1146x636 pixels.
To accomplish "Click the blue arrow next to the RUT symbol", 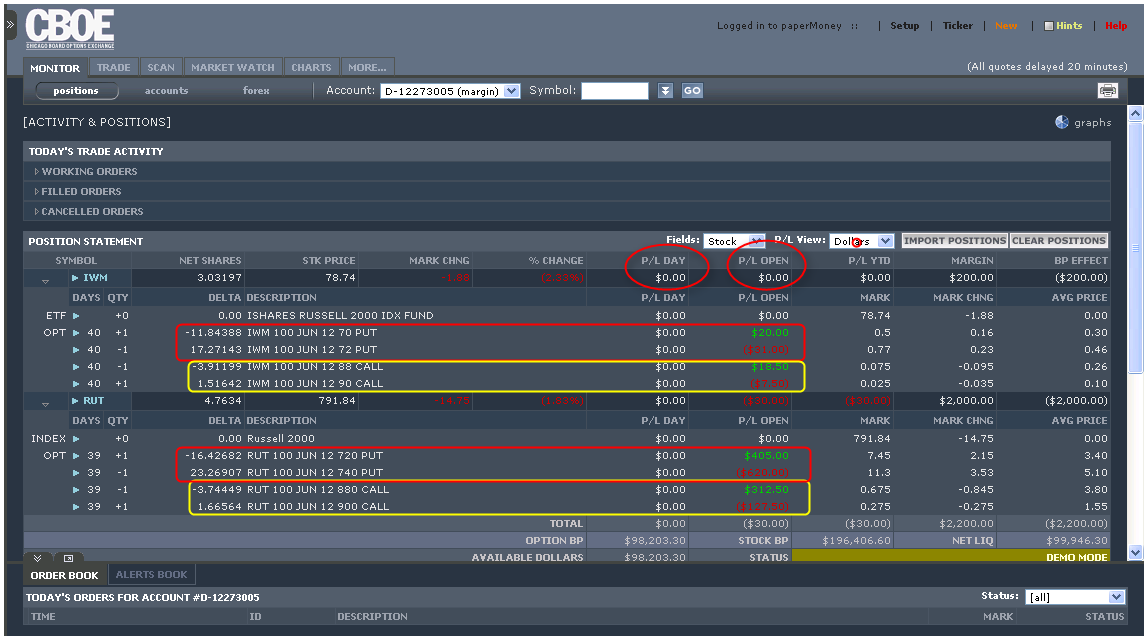I will click(76, 401).
